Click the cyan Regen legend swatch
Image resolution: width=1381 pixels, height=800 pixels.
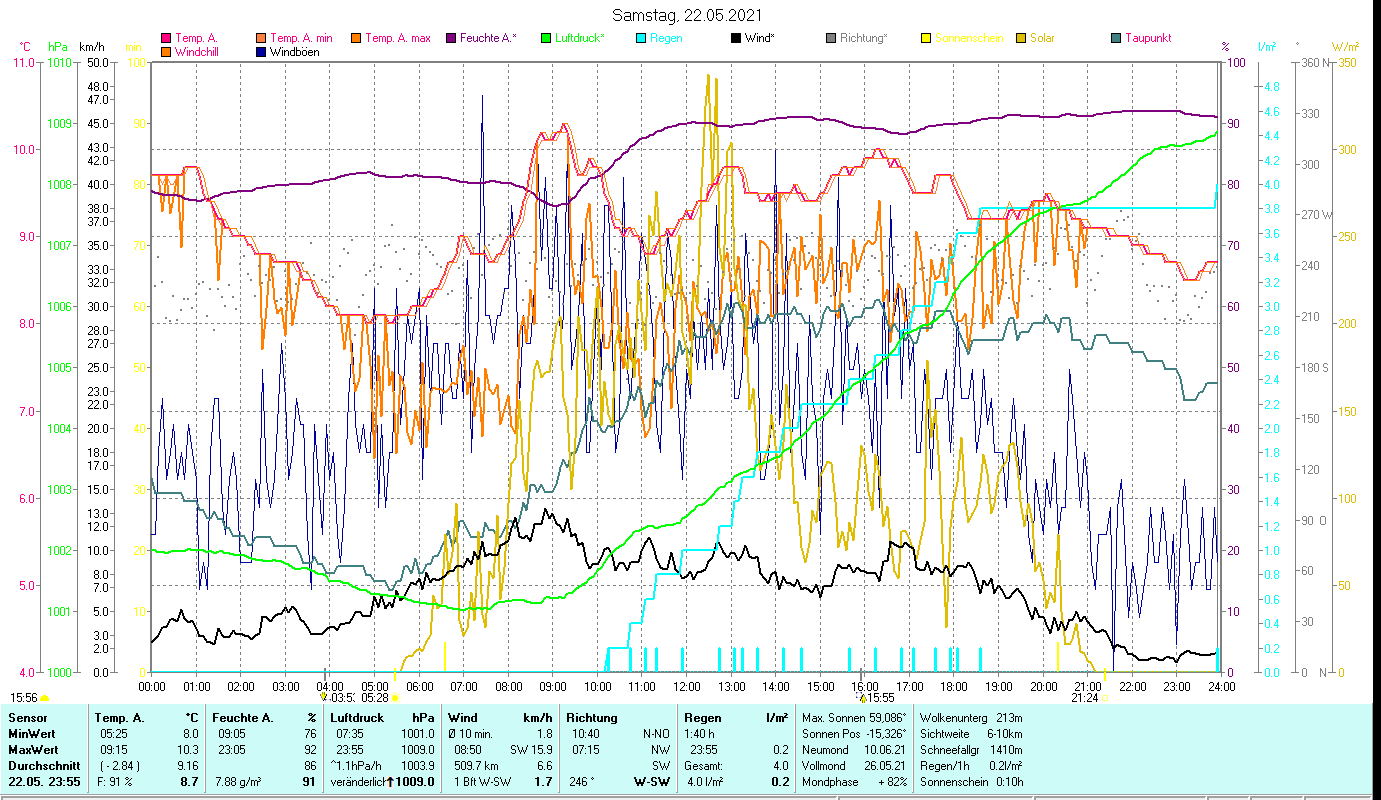click(x=640, y=38)
